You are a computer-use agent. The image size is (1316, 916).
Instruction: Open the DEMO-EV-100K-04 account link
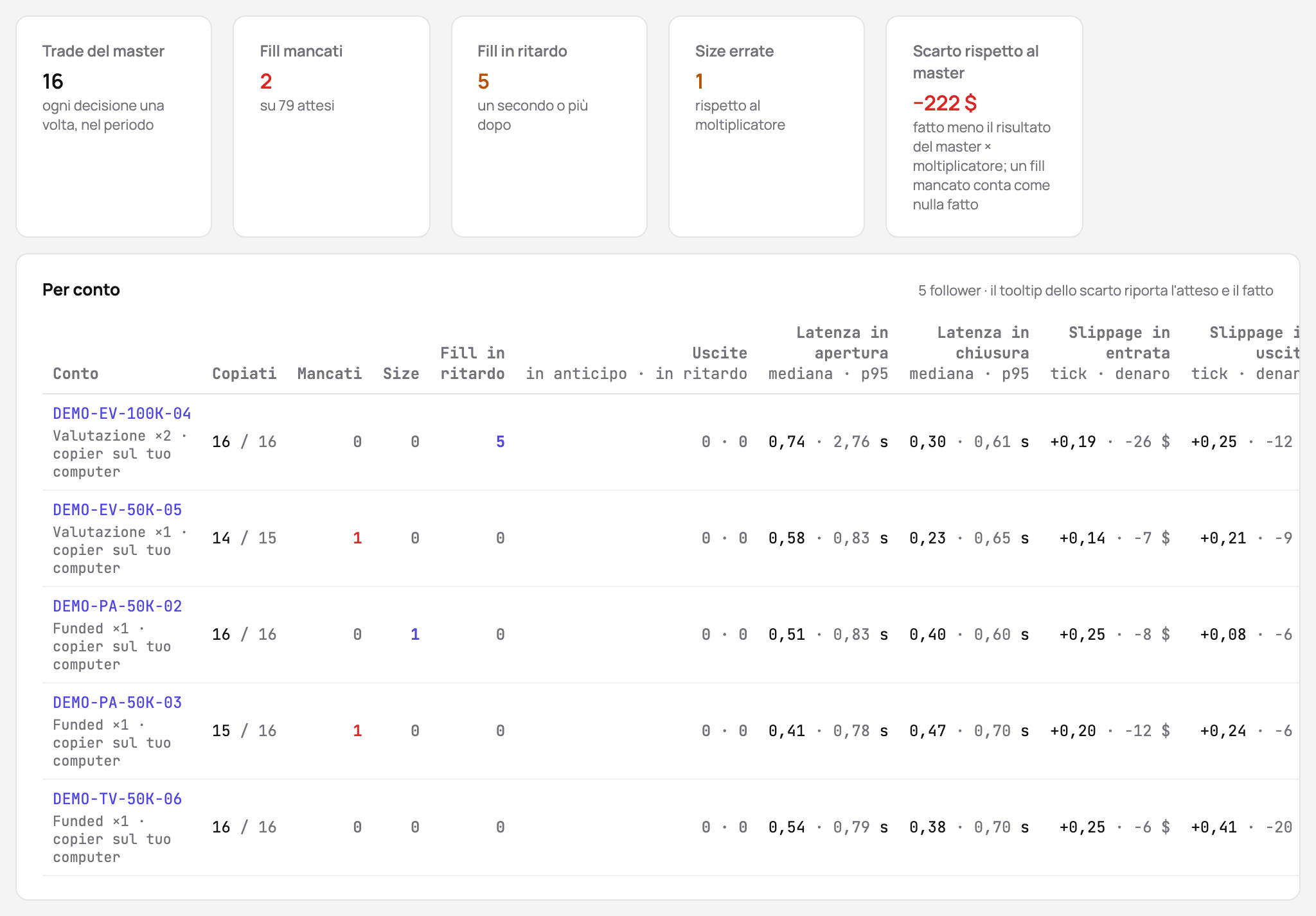(122, 414)
